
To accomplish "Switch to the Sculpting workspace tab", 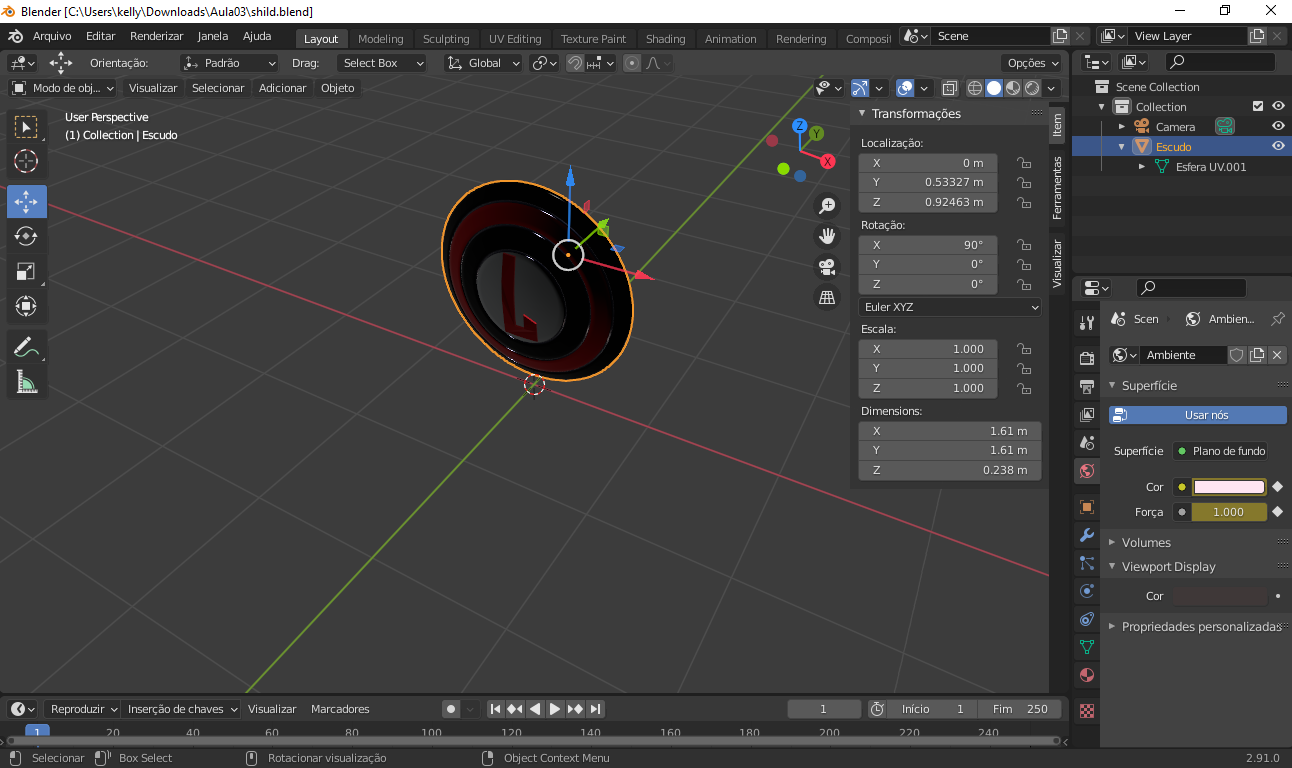I will (x=446, y=39).
